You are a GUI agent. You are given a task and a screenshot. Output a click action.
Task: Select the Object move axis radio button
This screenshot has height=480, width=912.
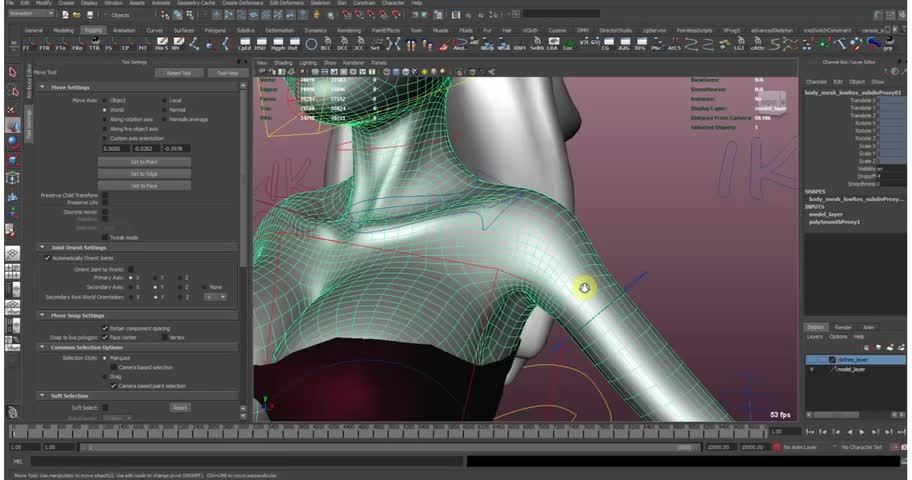pyautogui.click(x=104, y=101)
